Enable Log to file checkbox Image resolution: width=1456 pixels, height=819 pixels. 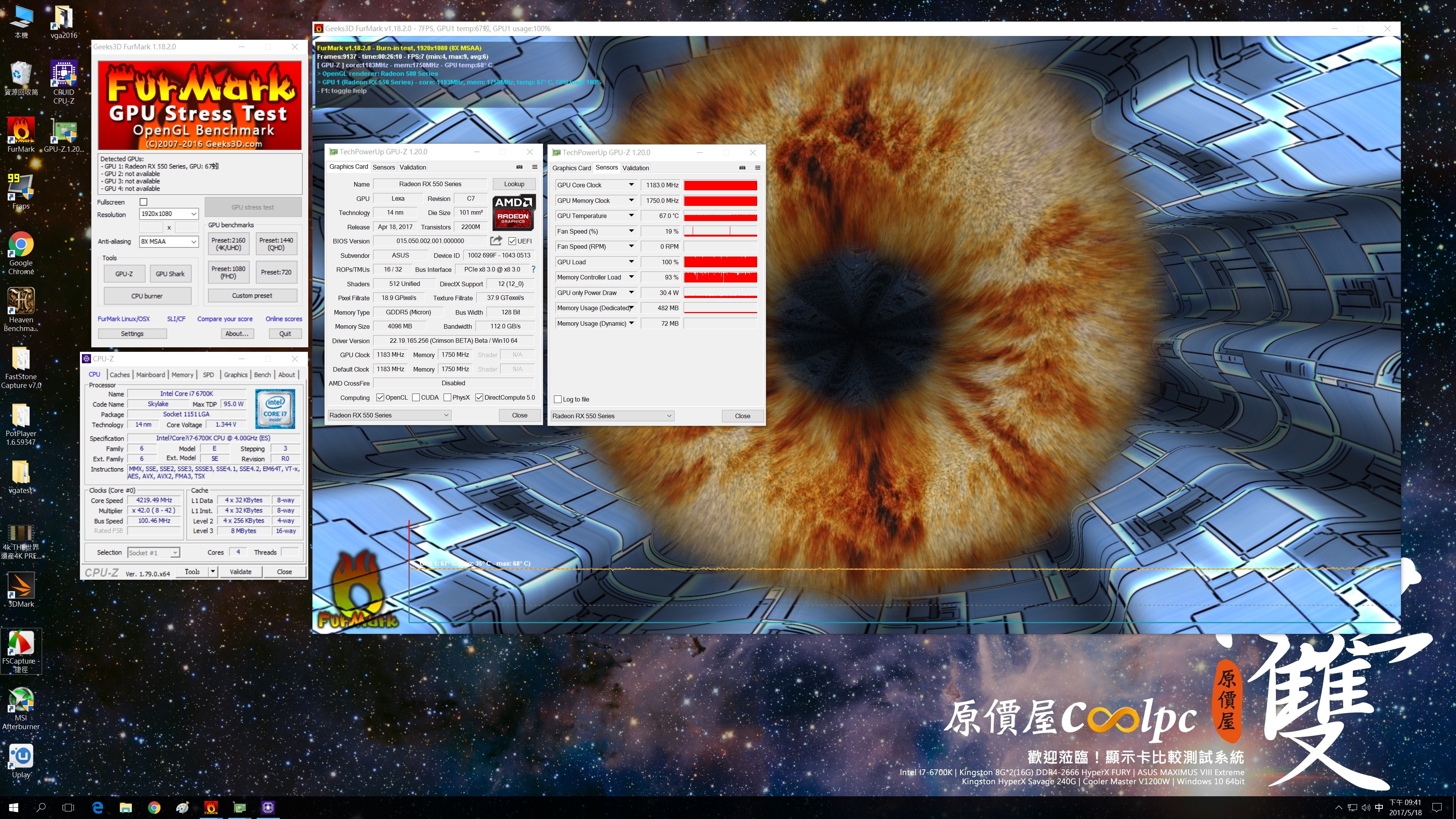tap(557, 399)
